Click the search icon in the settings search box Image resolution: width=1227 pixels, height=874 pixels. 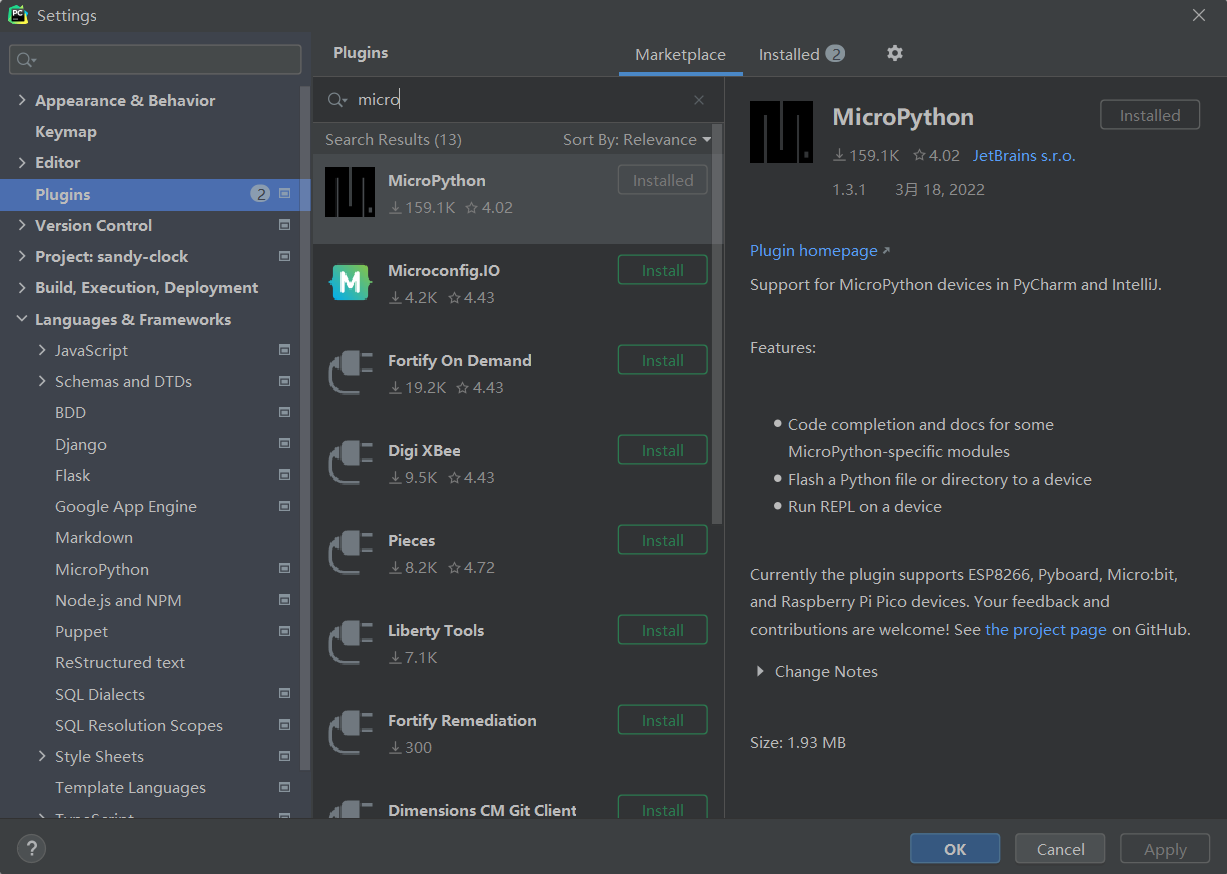click(x=26, y=60)
